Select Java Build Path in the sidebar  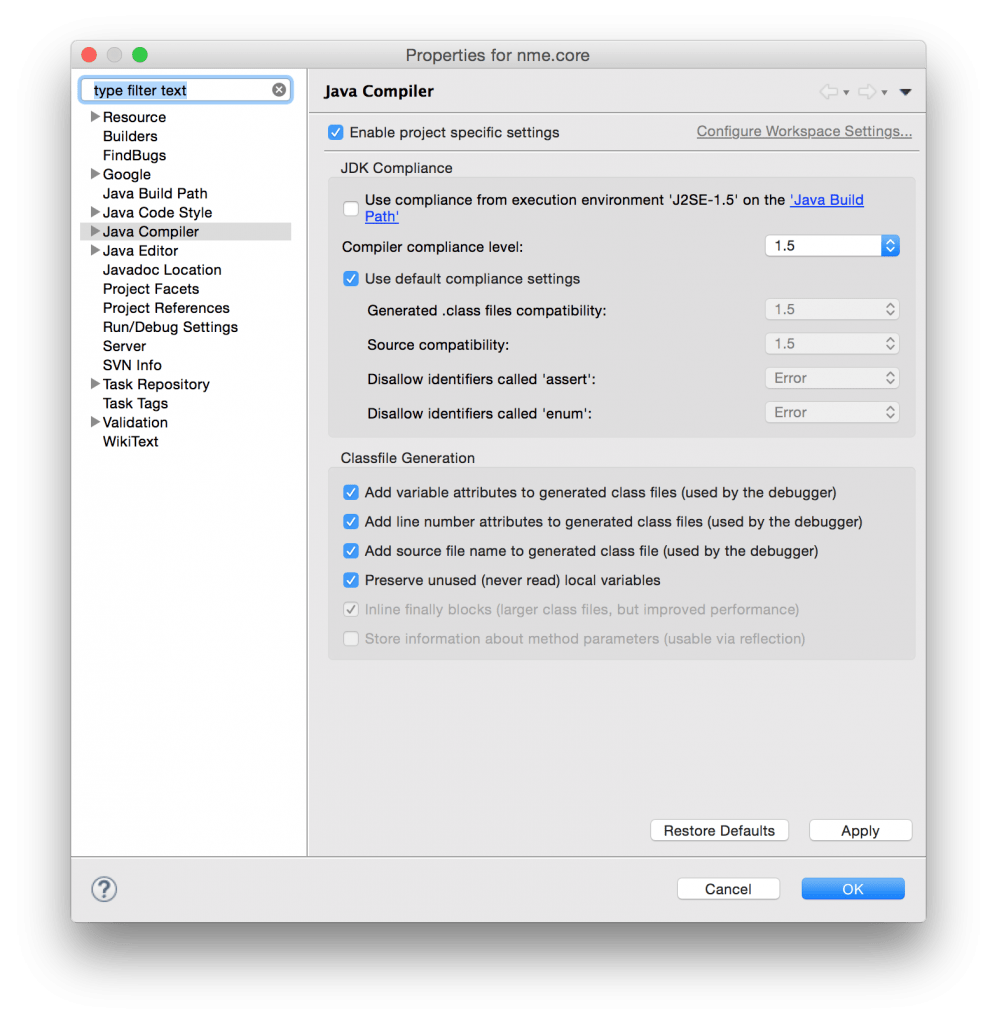click(x=154, y=193)
